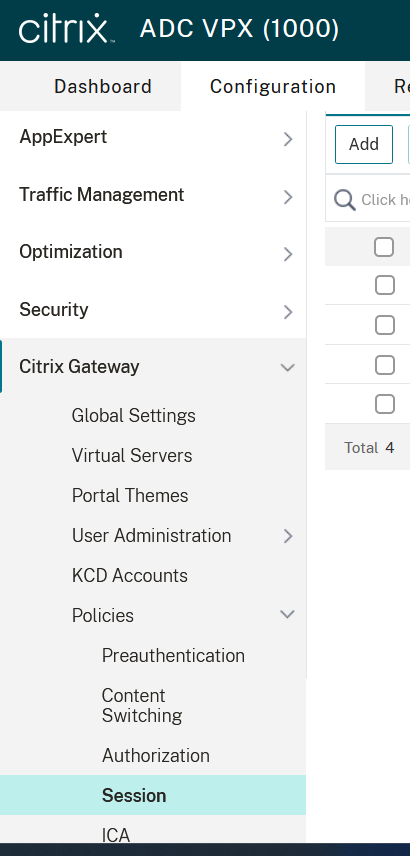Expand User Administration arrow
This screenshot has width=410, height=856.
pos(288,536)
